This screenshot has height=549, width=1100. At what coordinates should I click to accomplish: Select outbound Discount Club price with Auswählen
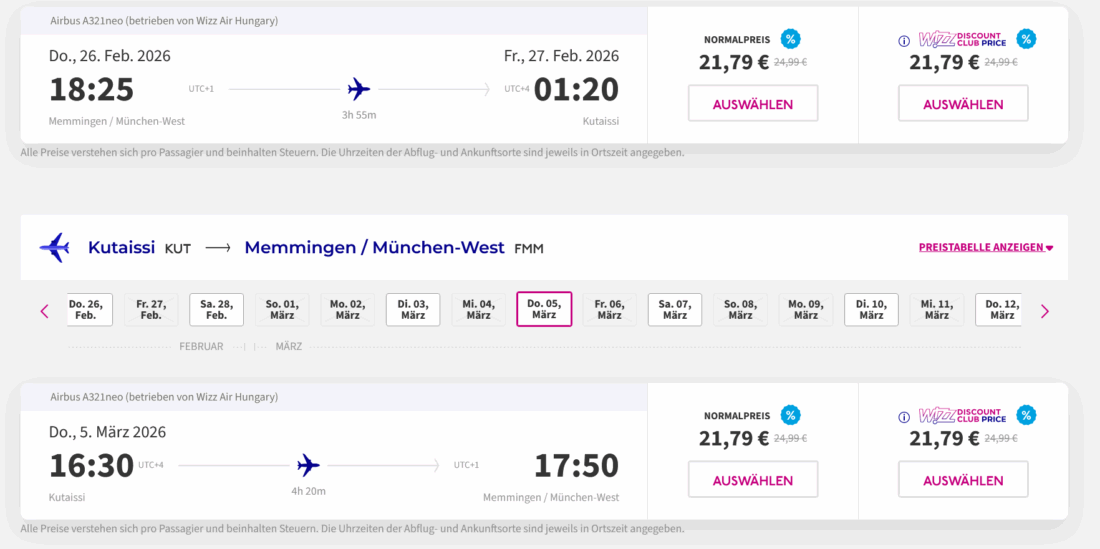point(963,104)
